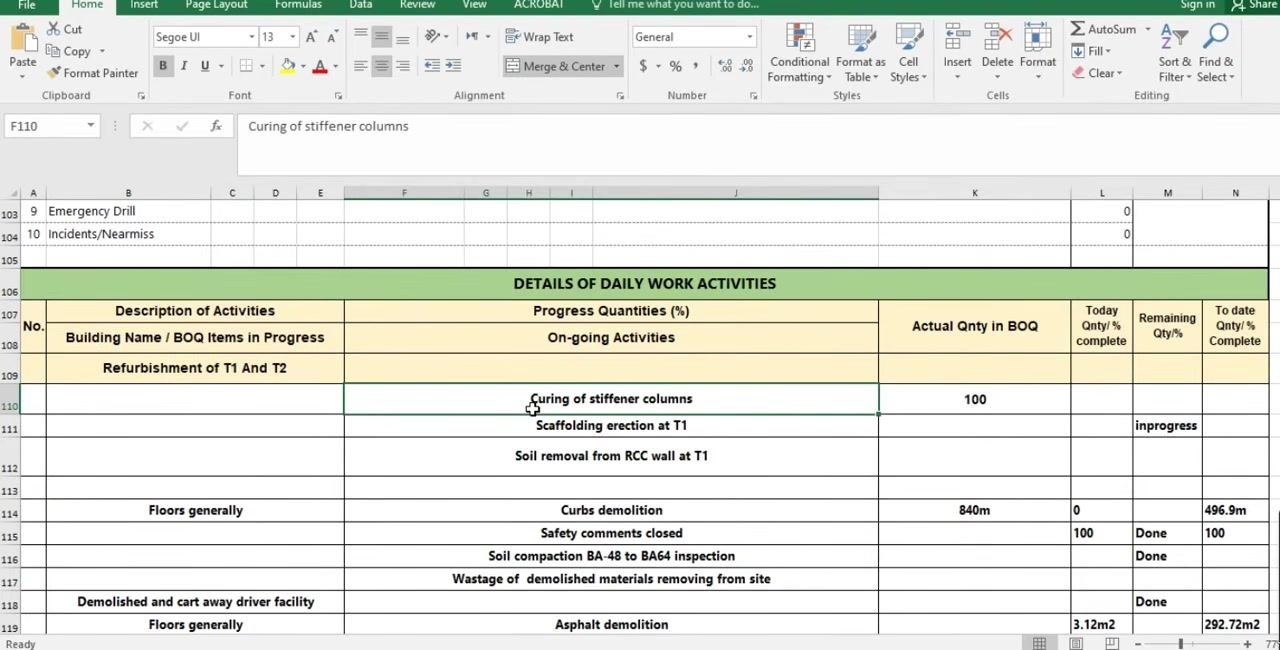Cut the selection with the scissors button

(63, 29)
